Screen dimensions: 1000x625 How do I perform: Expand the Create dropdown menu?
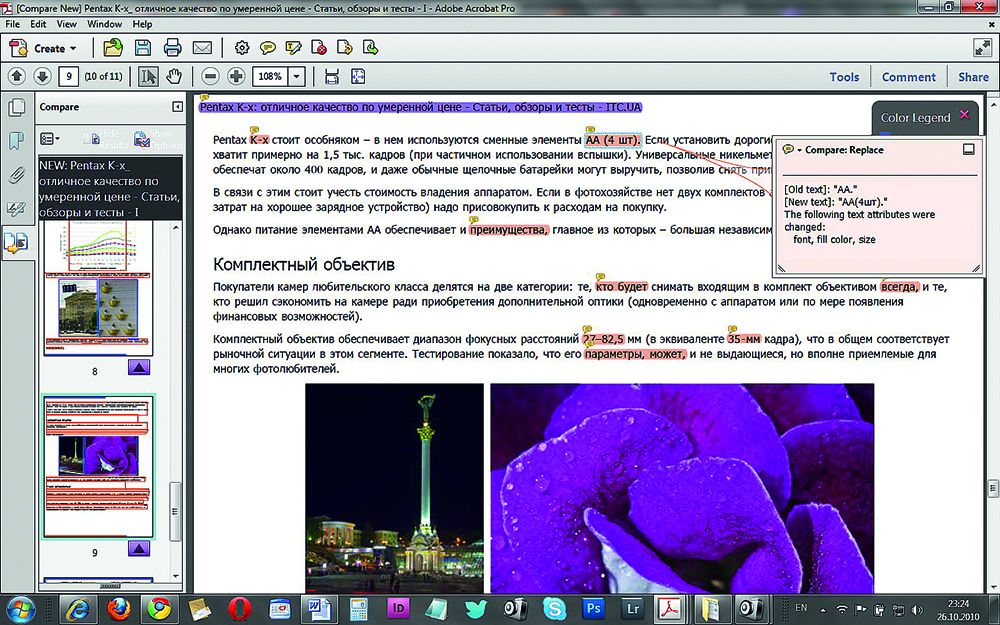(73, 48)
